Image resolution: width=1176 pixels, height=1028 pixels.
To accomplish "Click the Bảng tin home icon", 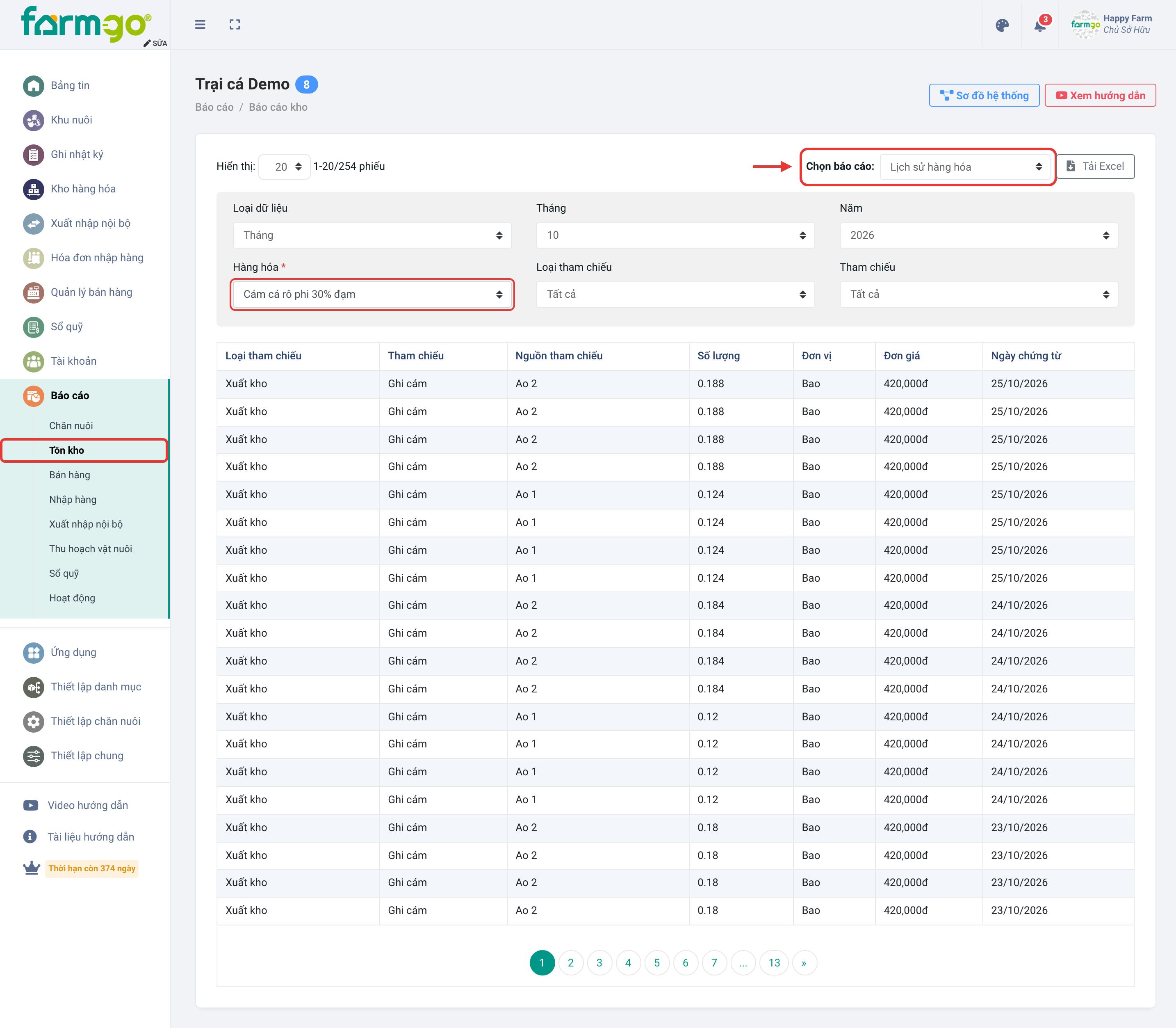I will [33, 85].
